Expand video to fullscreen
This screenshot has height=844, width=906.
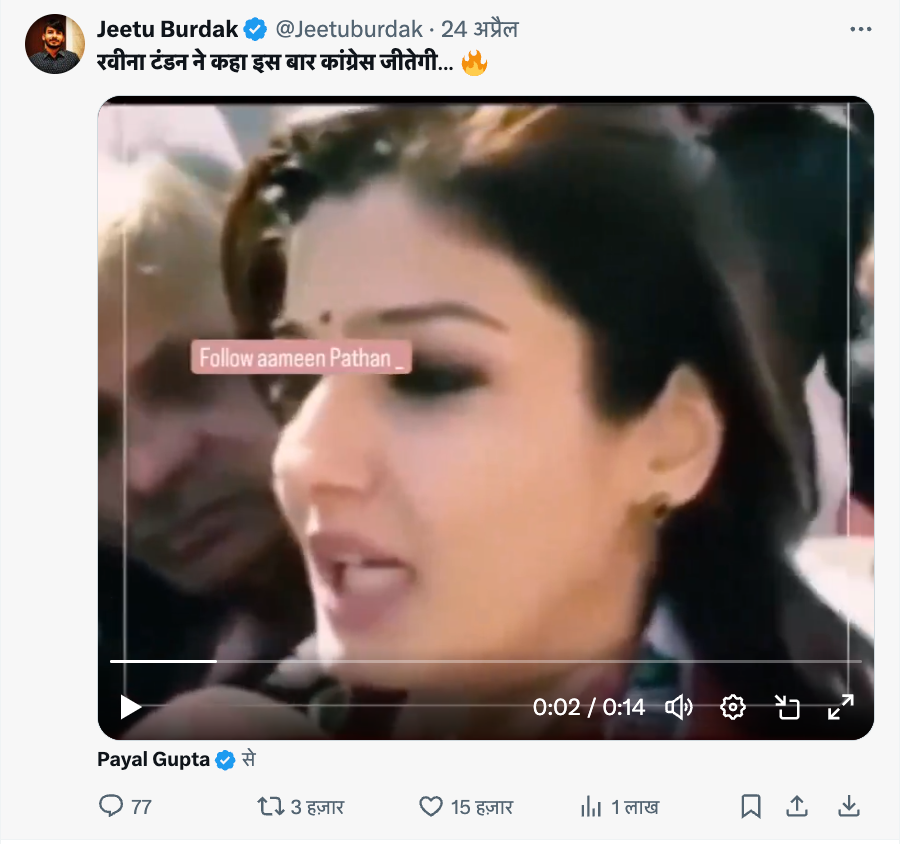(841, 707)
